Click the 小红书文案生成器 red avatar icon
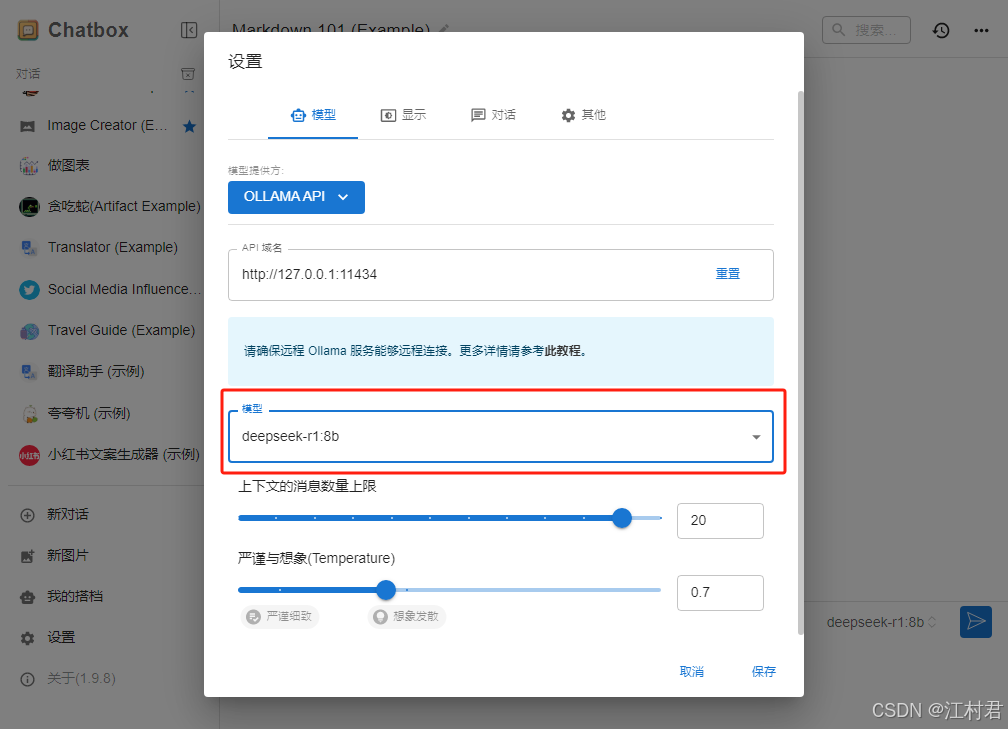The image size is (1008, 729). click(29, 455)
